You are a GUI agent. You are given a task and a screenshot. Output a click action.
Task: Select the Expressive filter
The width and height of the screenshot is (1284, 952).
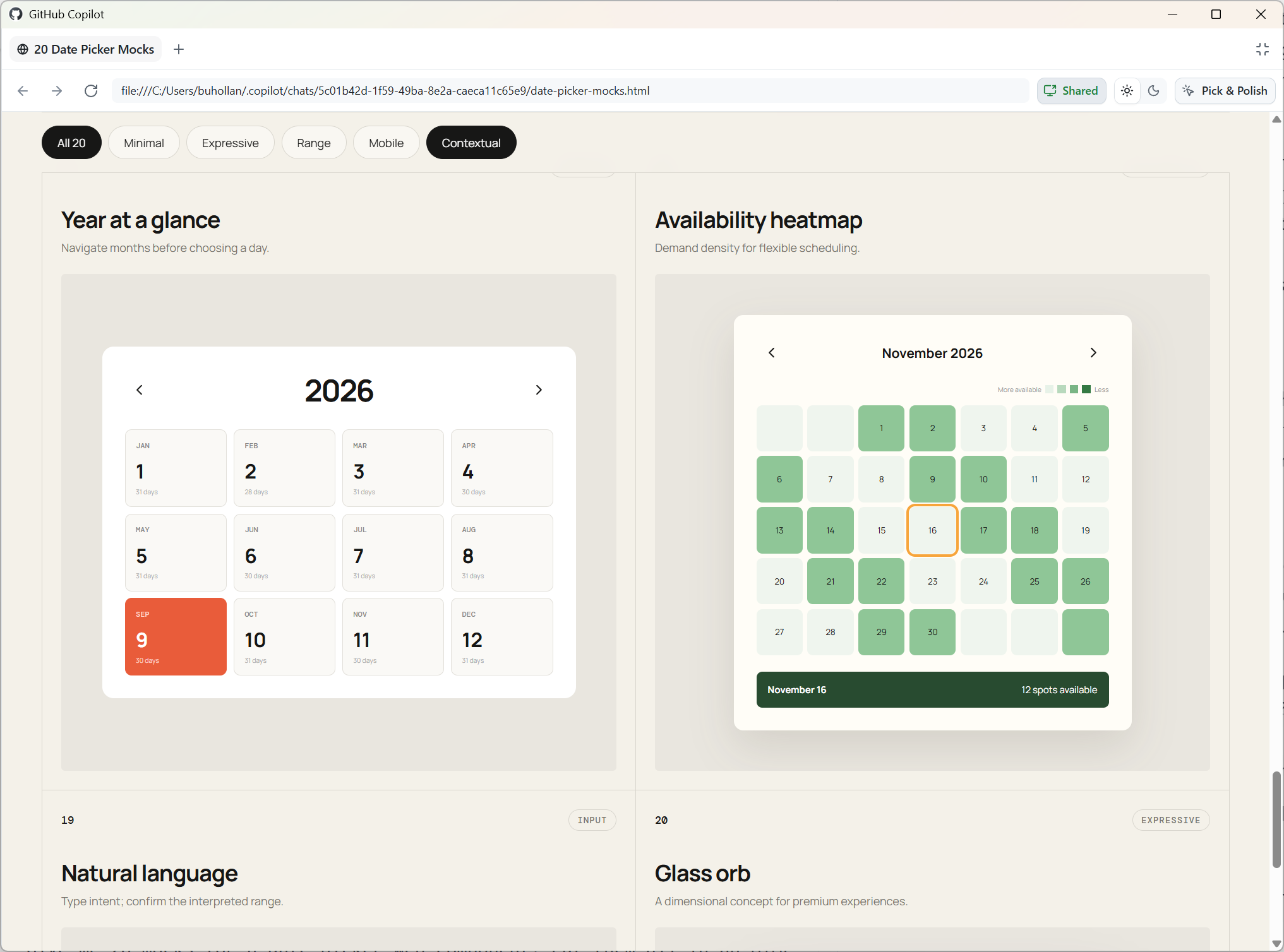231,143
